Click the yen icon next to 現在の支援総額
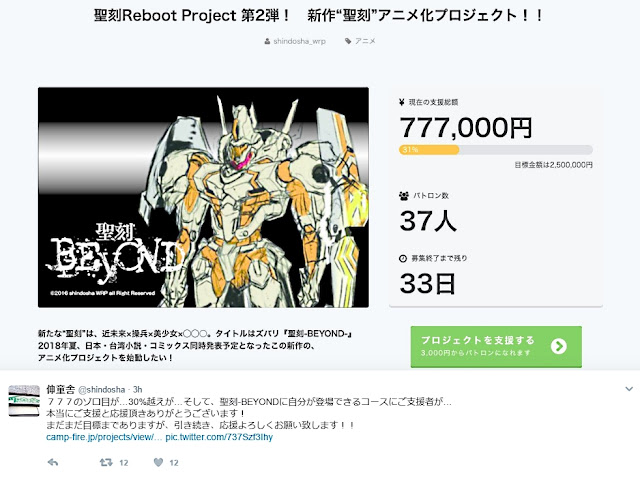The height and width of the screenshot is (478, 640). click(x=402, y=102)
